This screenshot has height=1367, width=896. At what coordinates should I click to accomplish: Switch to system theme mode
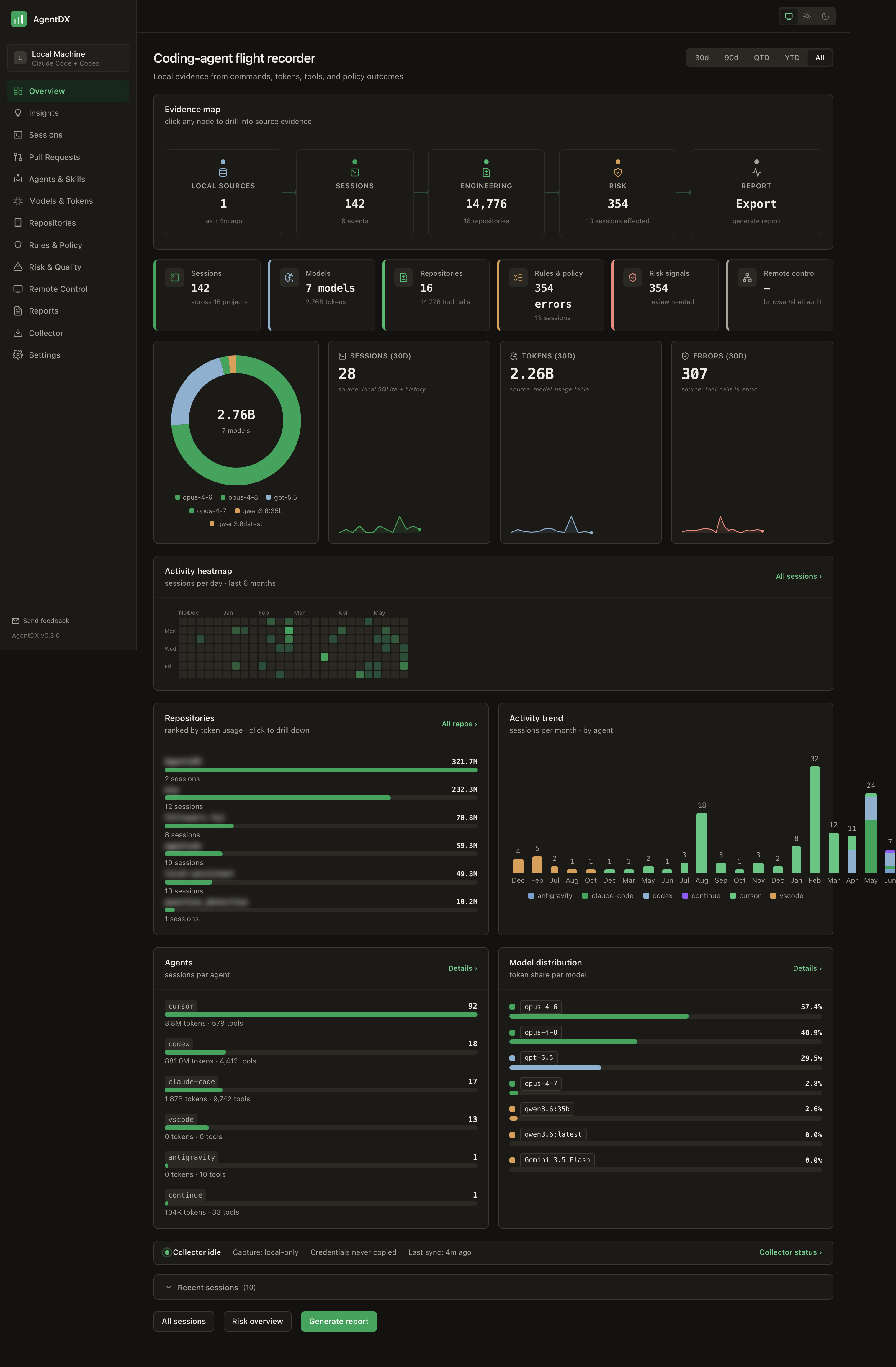[789, 16]
